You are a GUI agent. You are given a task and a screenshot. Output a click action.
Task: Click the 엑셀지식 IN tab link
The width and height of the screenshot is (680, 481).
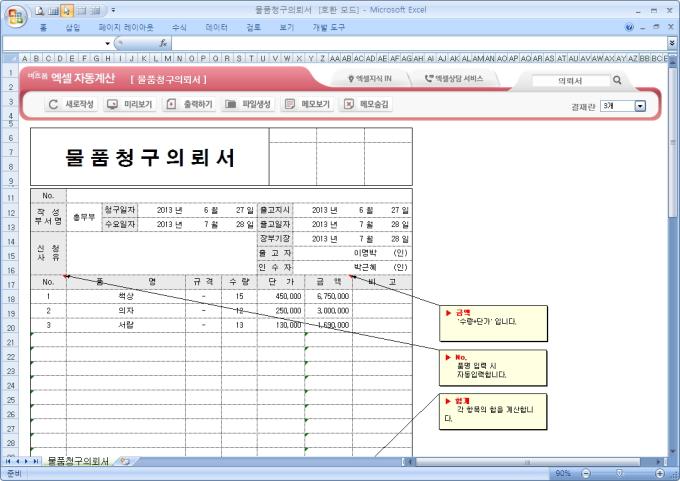370,79
